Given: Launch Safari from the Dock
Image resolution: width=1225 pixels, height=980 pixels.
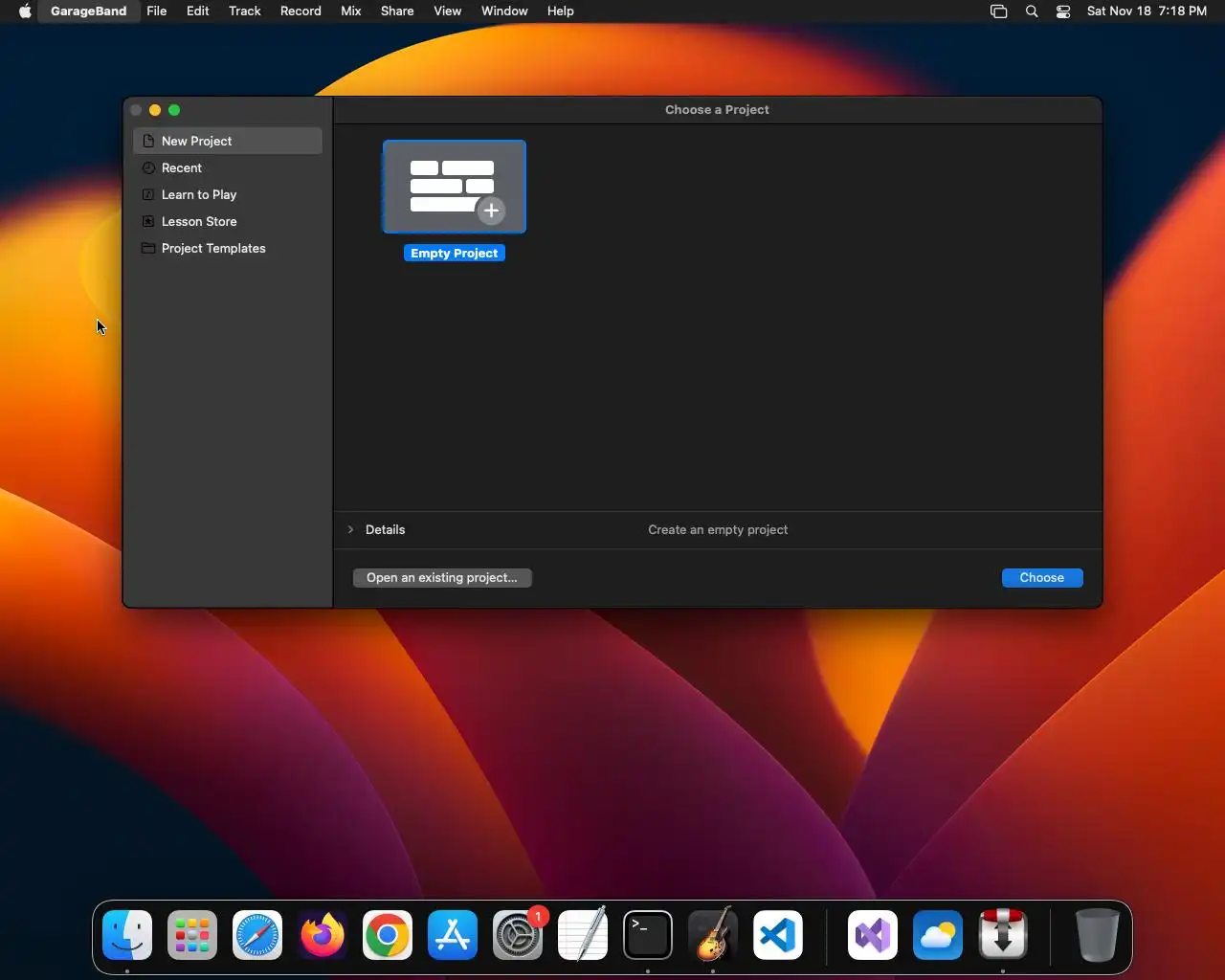Looking at the screenshot, I should tap(257, 935).
